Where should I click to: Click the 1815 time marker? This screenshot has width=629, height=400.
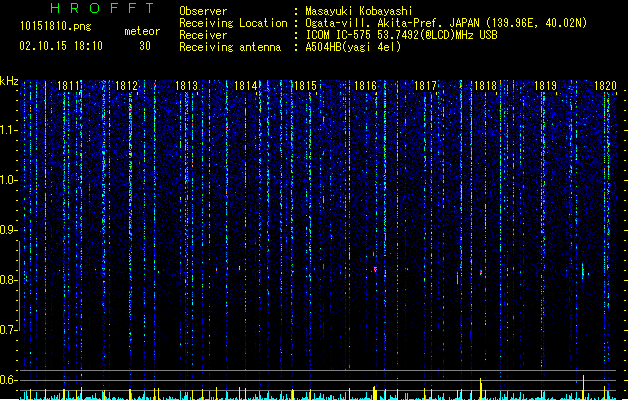point(305,86)
